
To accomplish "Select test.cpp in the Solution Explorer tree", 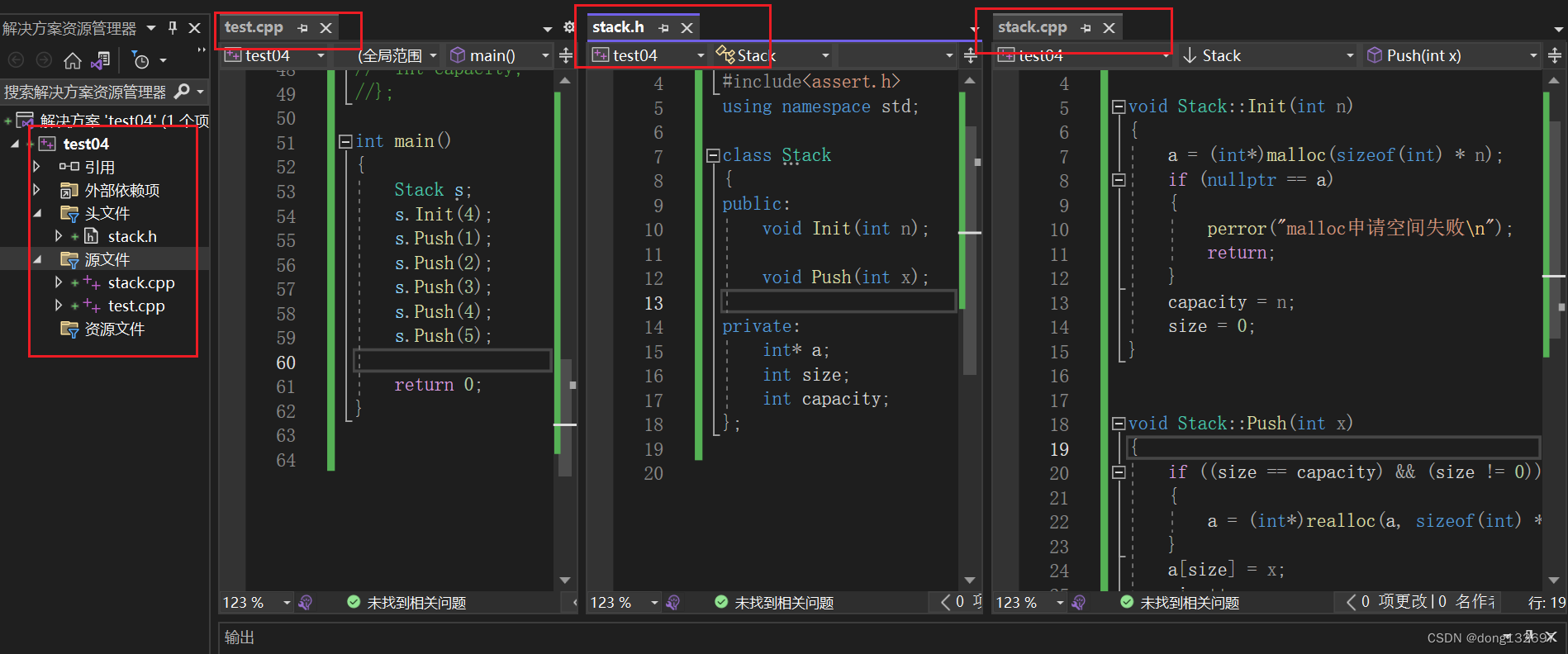I will tap(136, 306).
